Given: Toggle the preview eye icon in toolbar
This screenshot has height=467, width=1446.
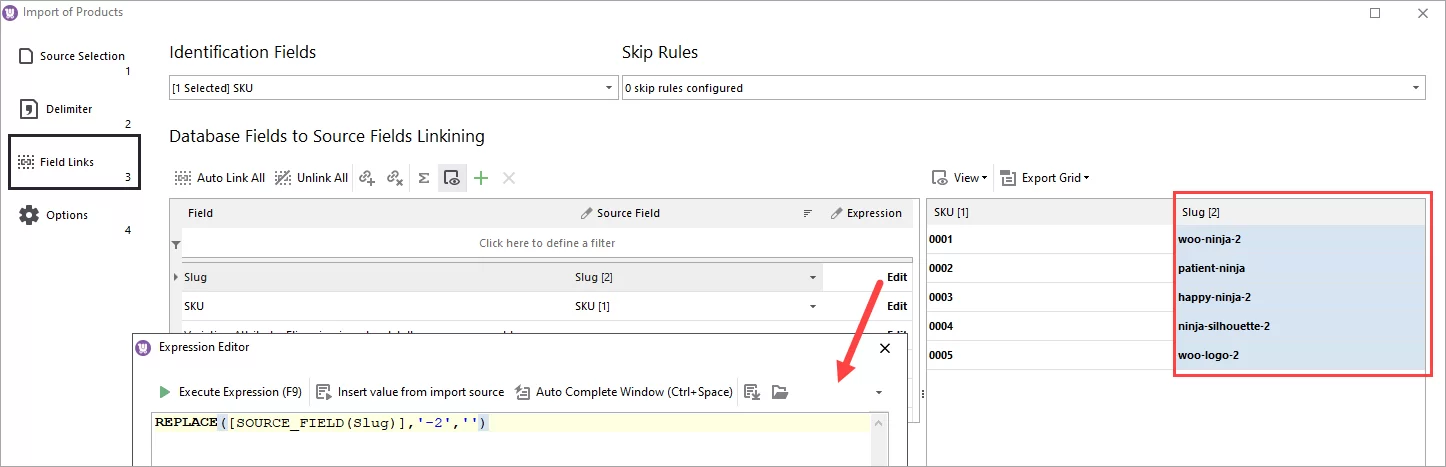Looking at the screenshot, I should coord(452,178).
